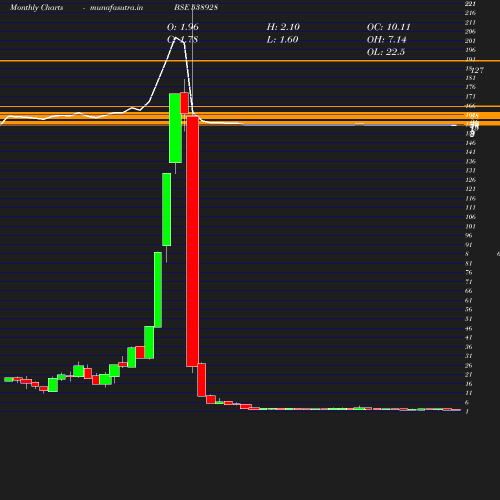
Task: Select the 'OC: 10.11' value
Action: (x=388, y=27)
